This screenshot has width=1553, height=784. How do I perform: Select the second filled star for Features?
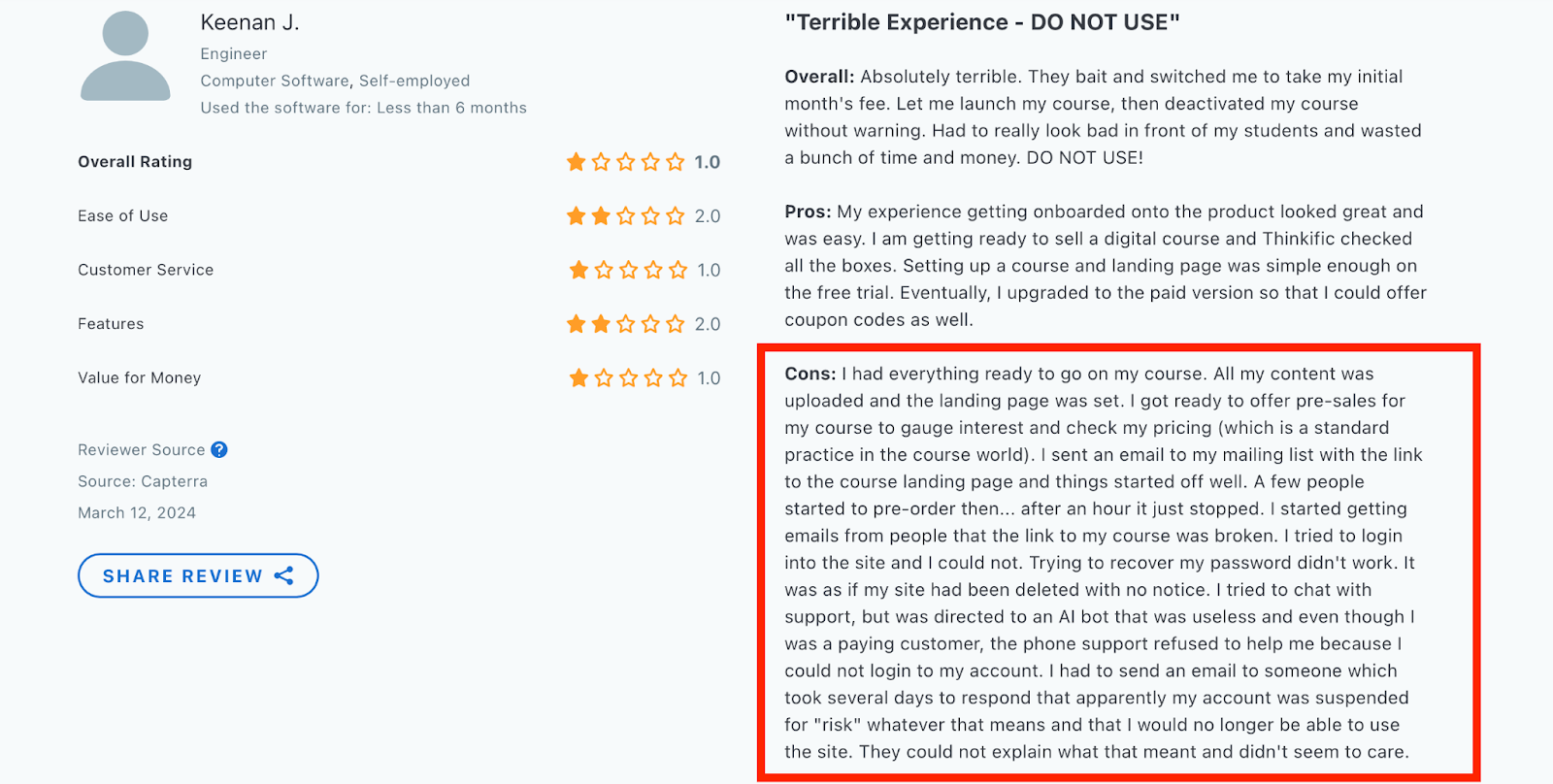pos(599,324)
